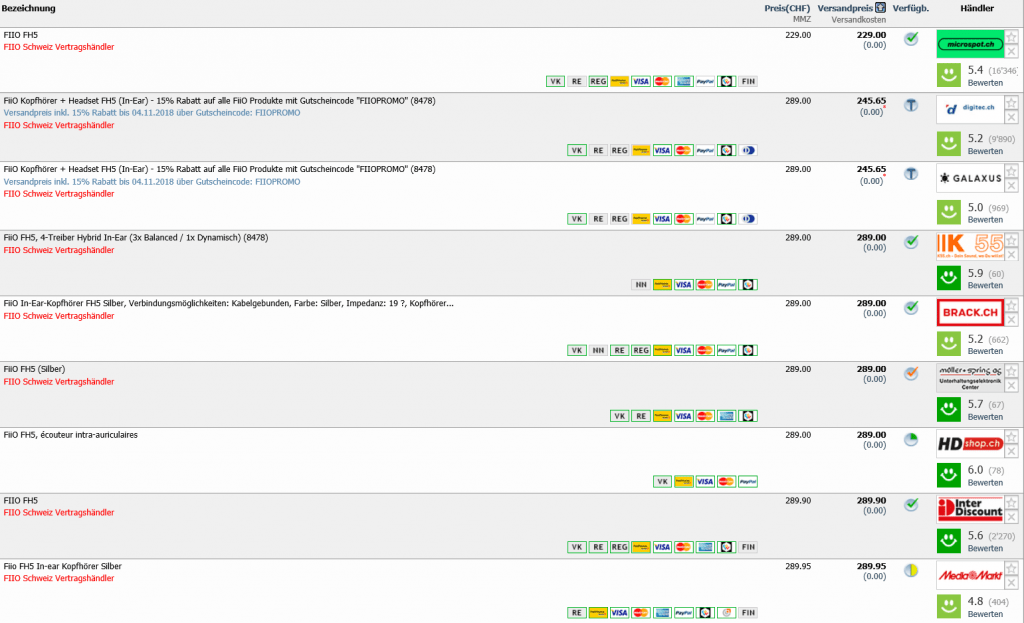Viewport: 1024px width, 623px height.
Task: Click the orange checkmark availability icon in möller+spring row
Action: [911, 374]
